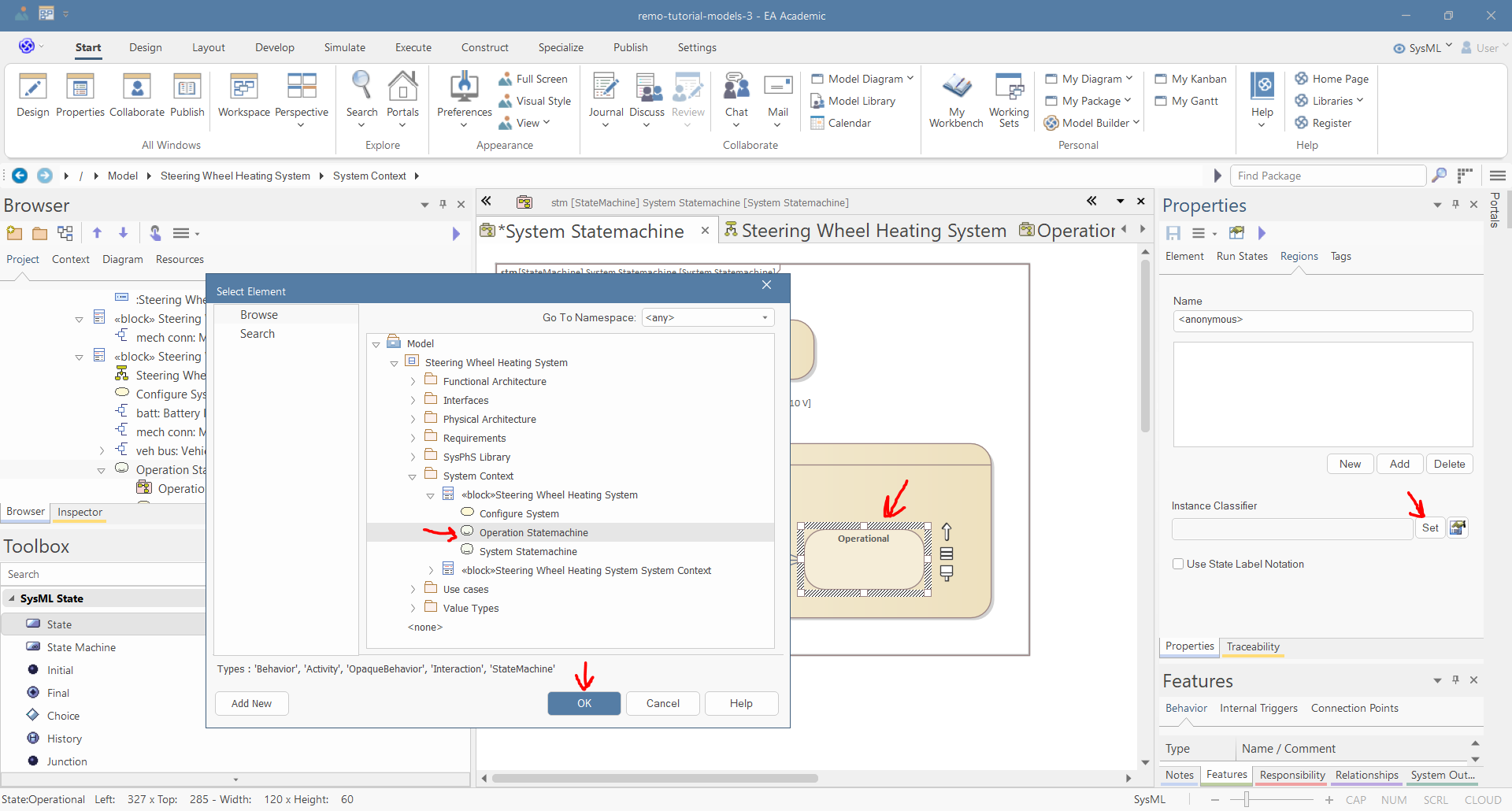
Task: Click the navigate back arrow icon
Action: (x=20, y=176)
